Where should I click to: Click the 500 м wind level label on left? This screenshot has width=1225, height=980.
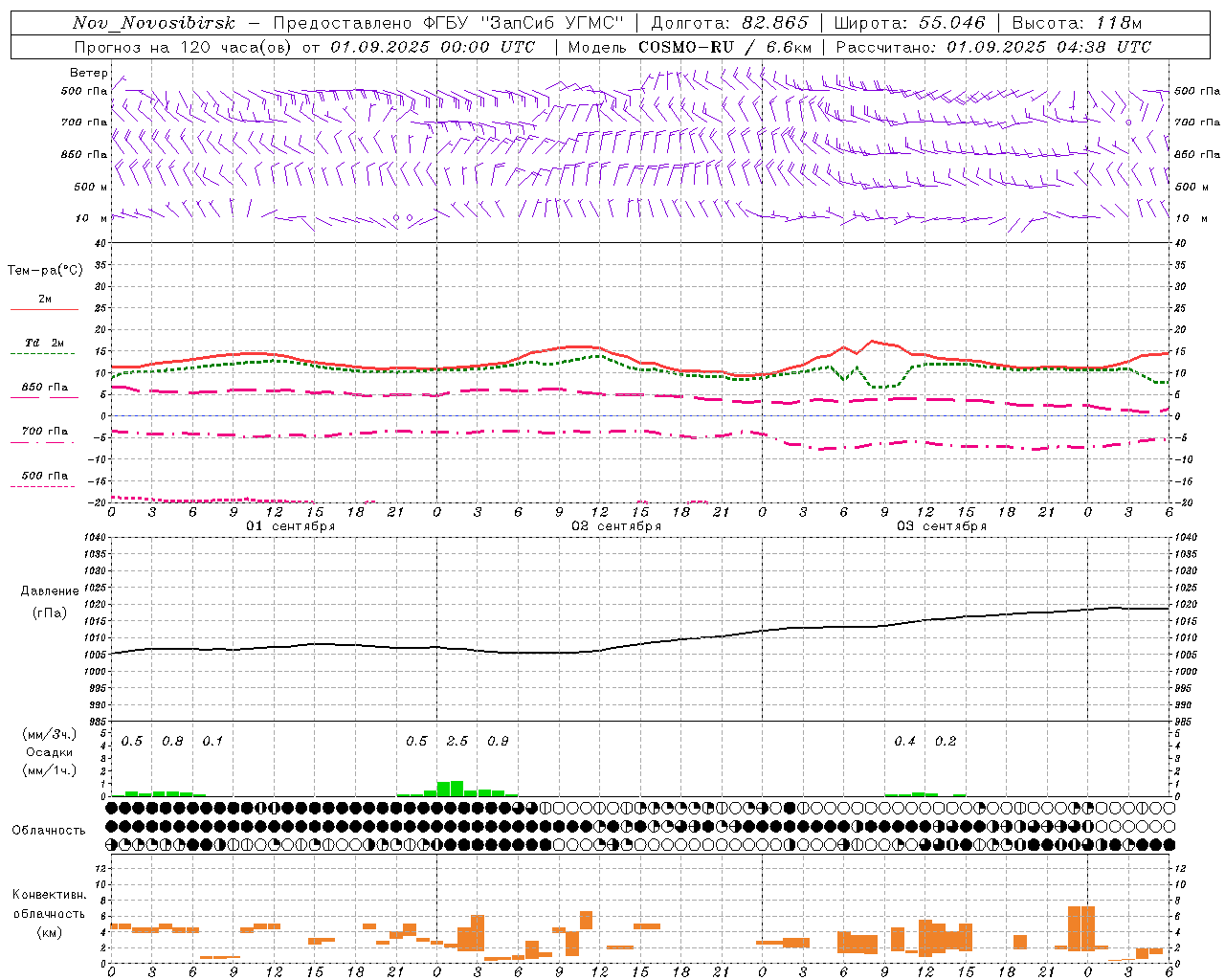pos(91,187)
